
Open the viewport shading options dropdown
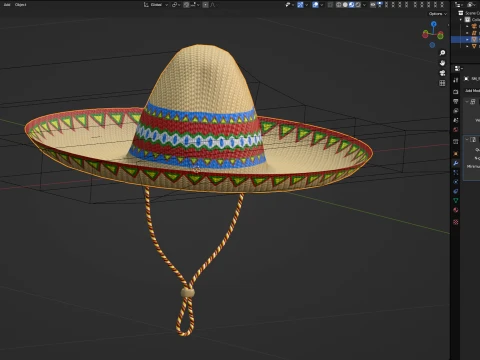coord(364,5)
